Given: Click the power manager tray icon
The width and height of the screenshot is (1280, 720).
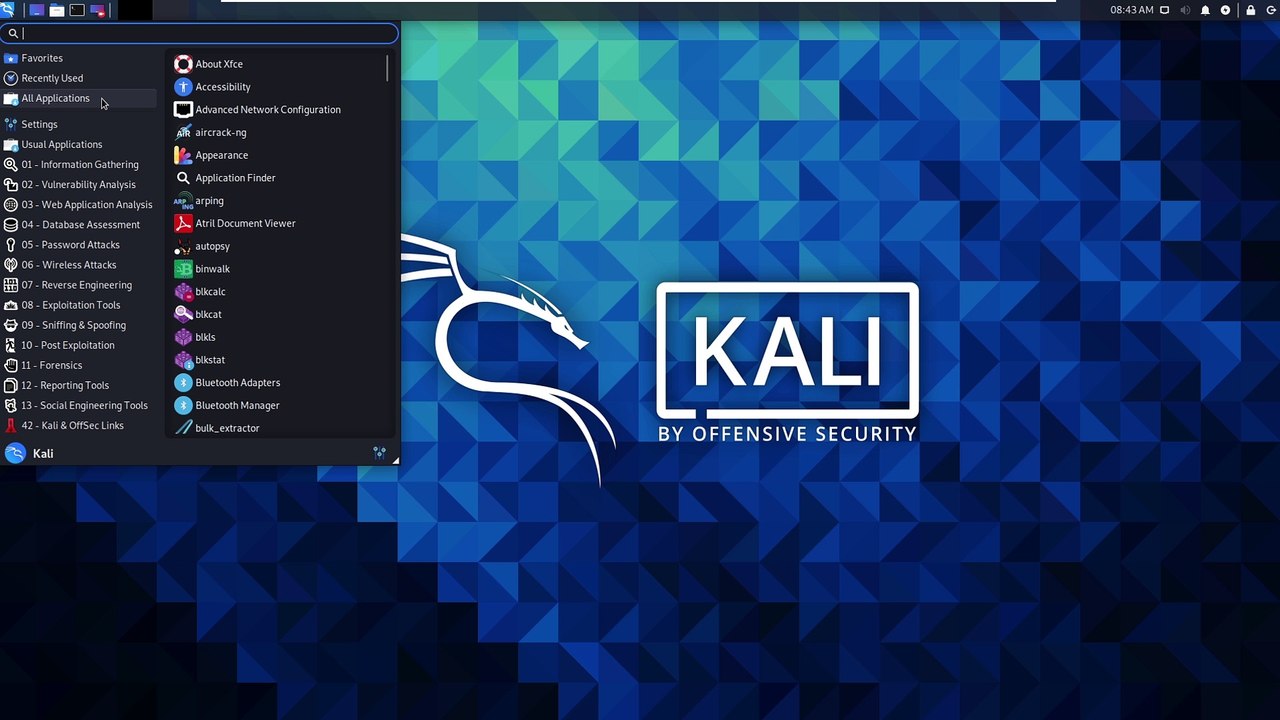Looking at the screenshot, I should point(1225,10).
